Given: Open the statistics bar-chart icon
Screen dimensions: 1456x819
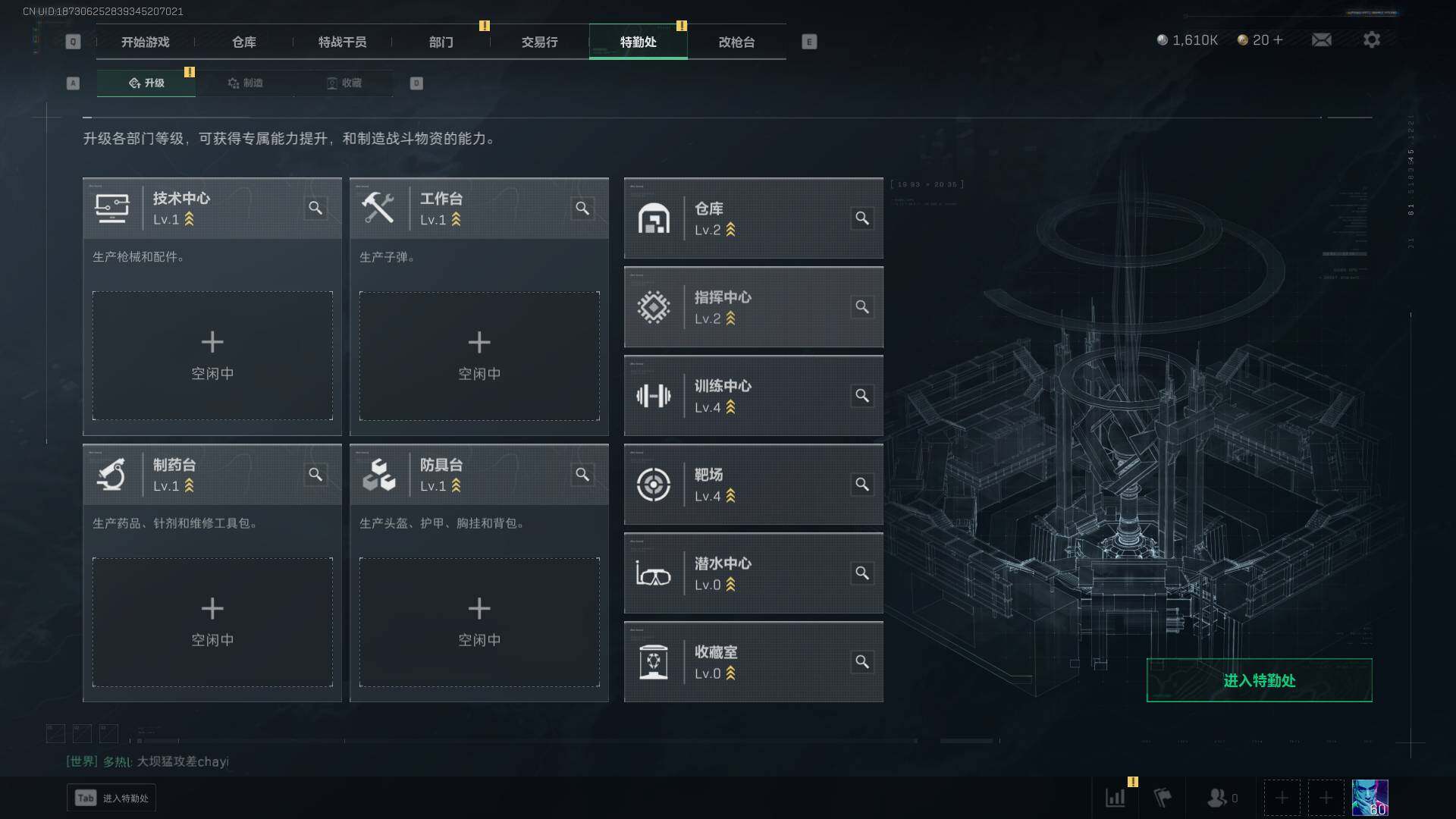Looking at the screenshot, I should pos(1116,798).
